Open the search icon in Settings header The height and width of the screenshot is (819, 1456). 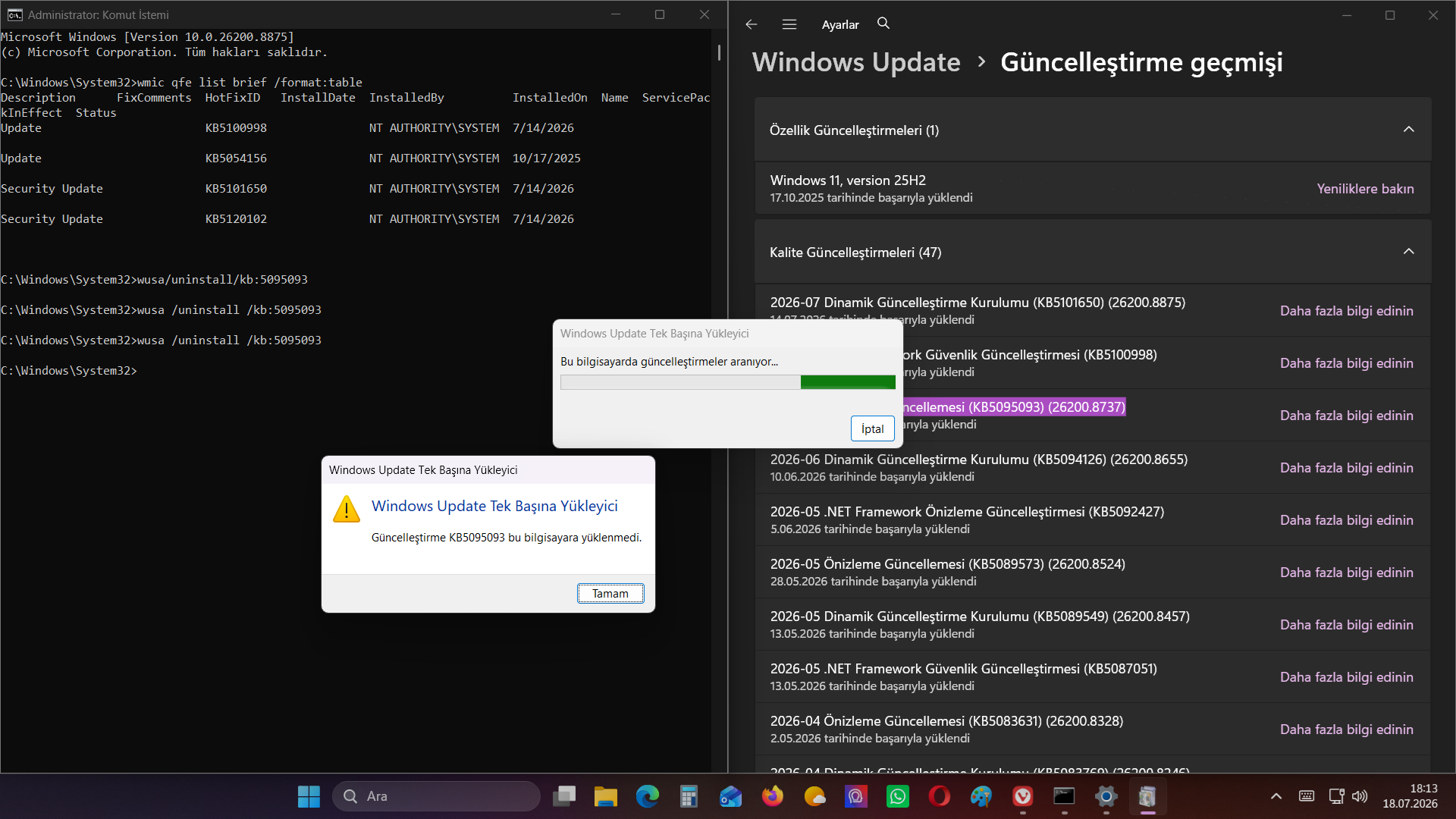tap(883, 24)
